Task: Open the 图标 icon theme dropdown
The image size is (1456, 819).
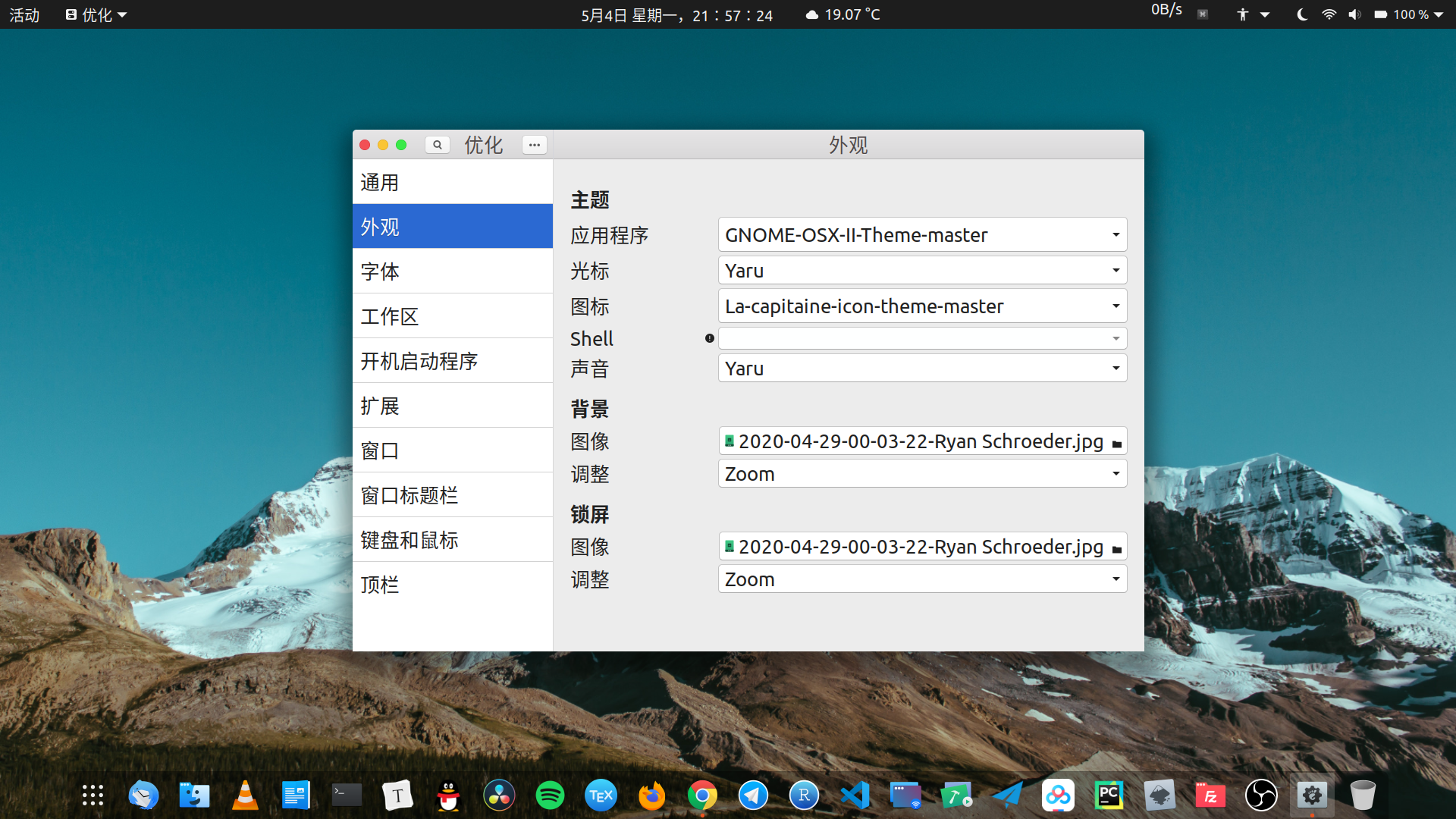Action: pos(921,306)
